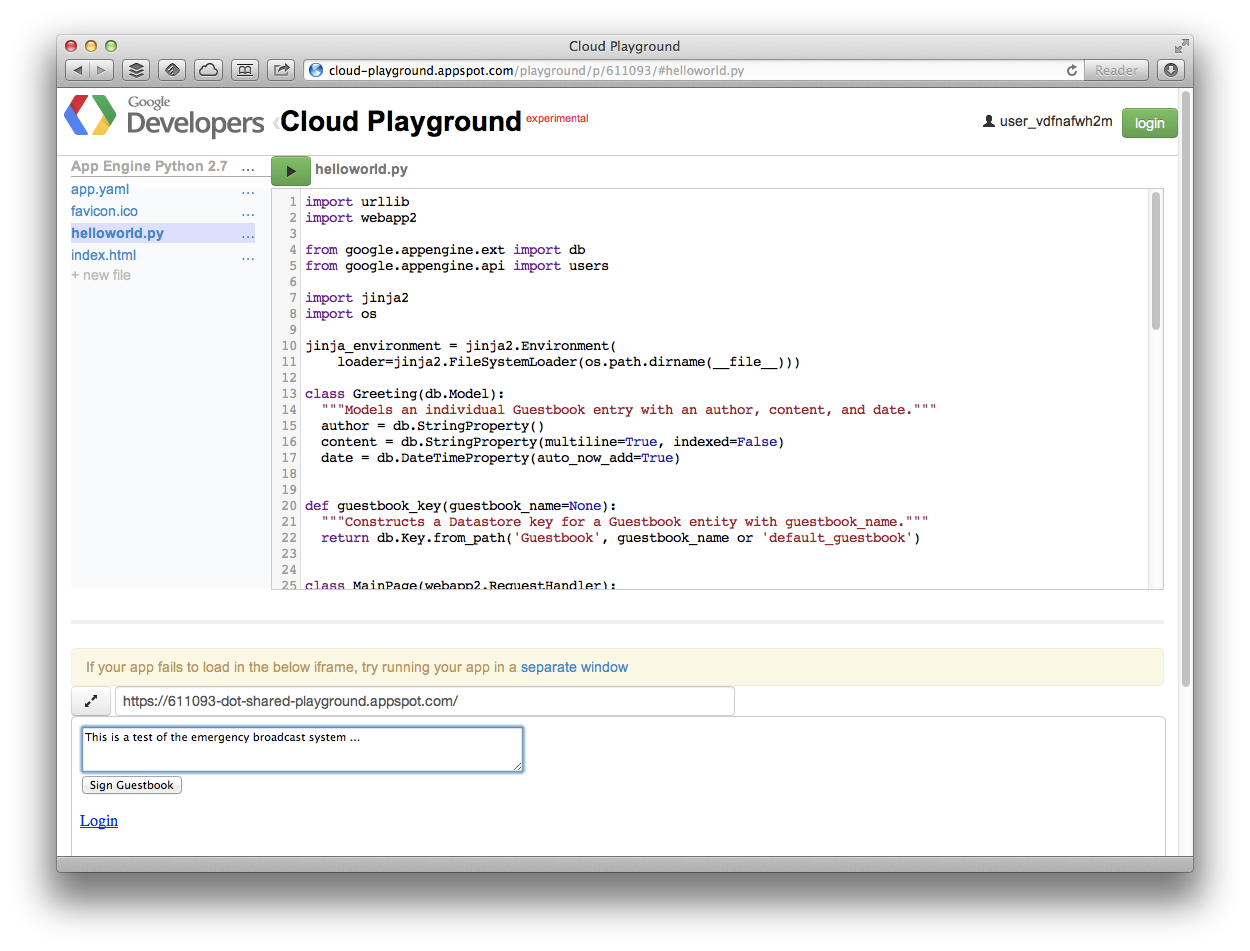
Task: Click the app URL field above the iframe
Action: click(425, 701)
